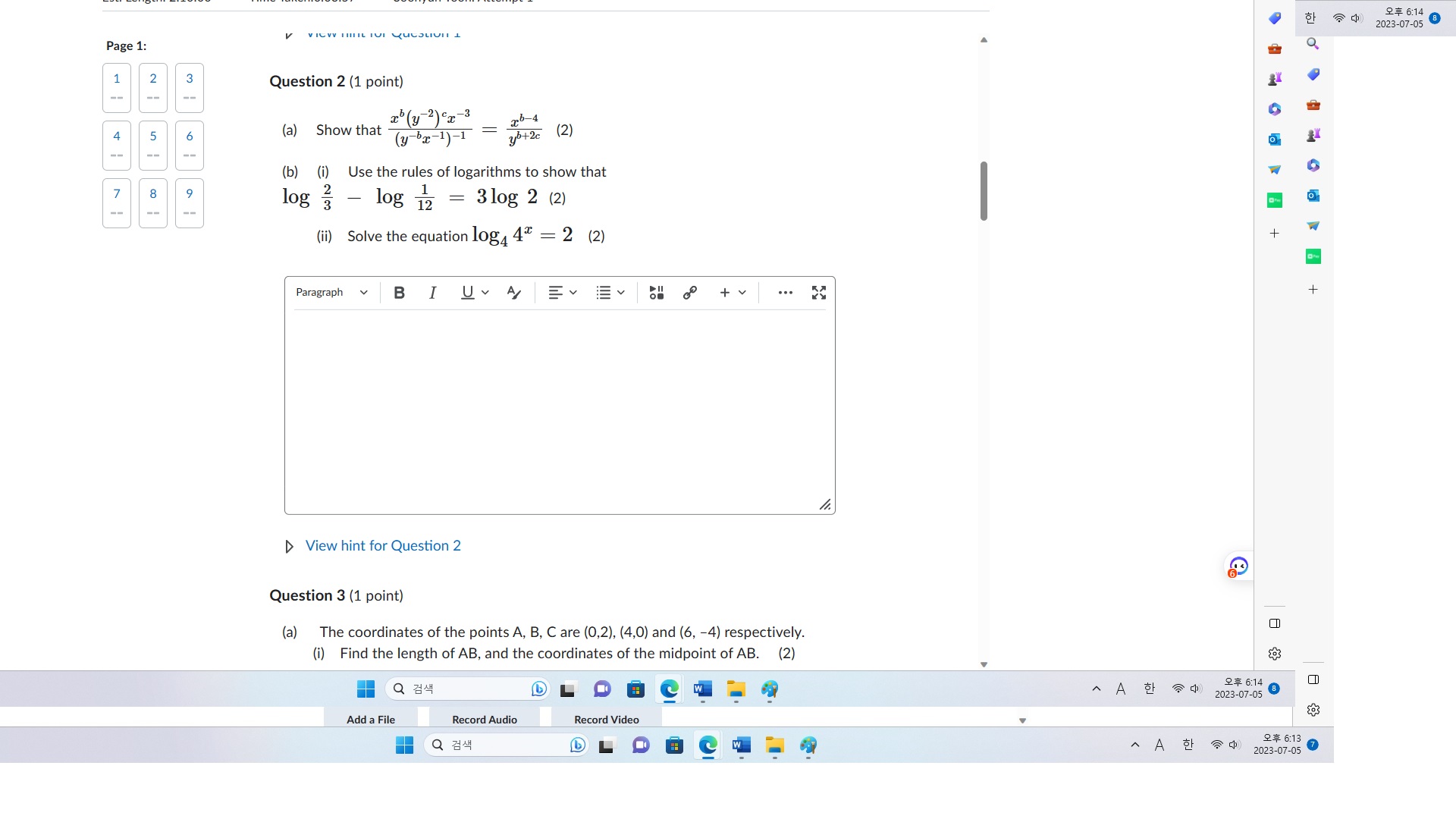This screenshot has height=819, width=1456.
Task: Collapse the hint for Question 2
Action: [x=288, y=546]
